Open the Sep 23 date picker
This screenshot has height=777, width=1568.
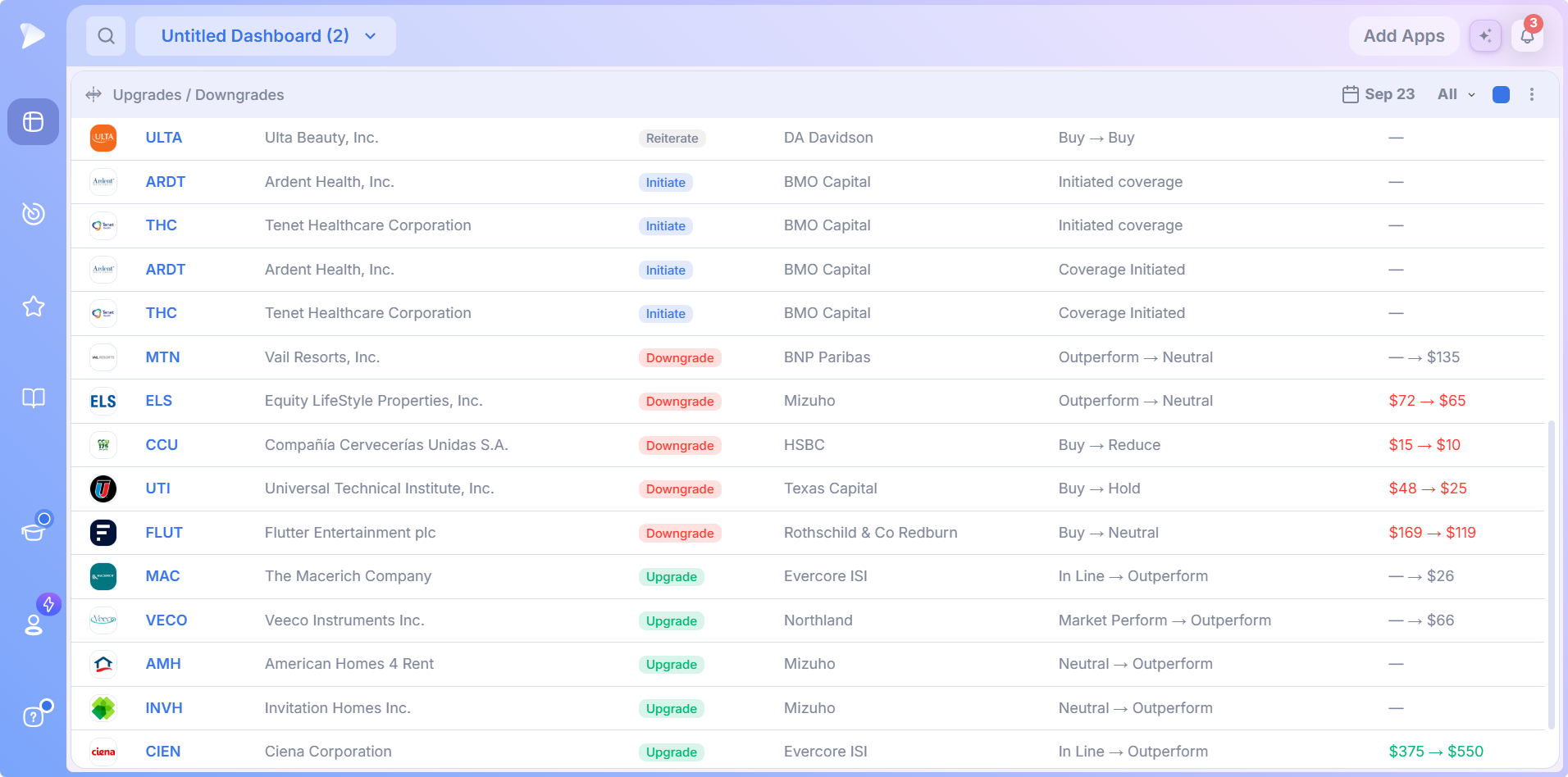pos(1379,94)
